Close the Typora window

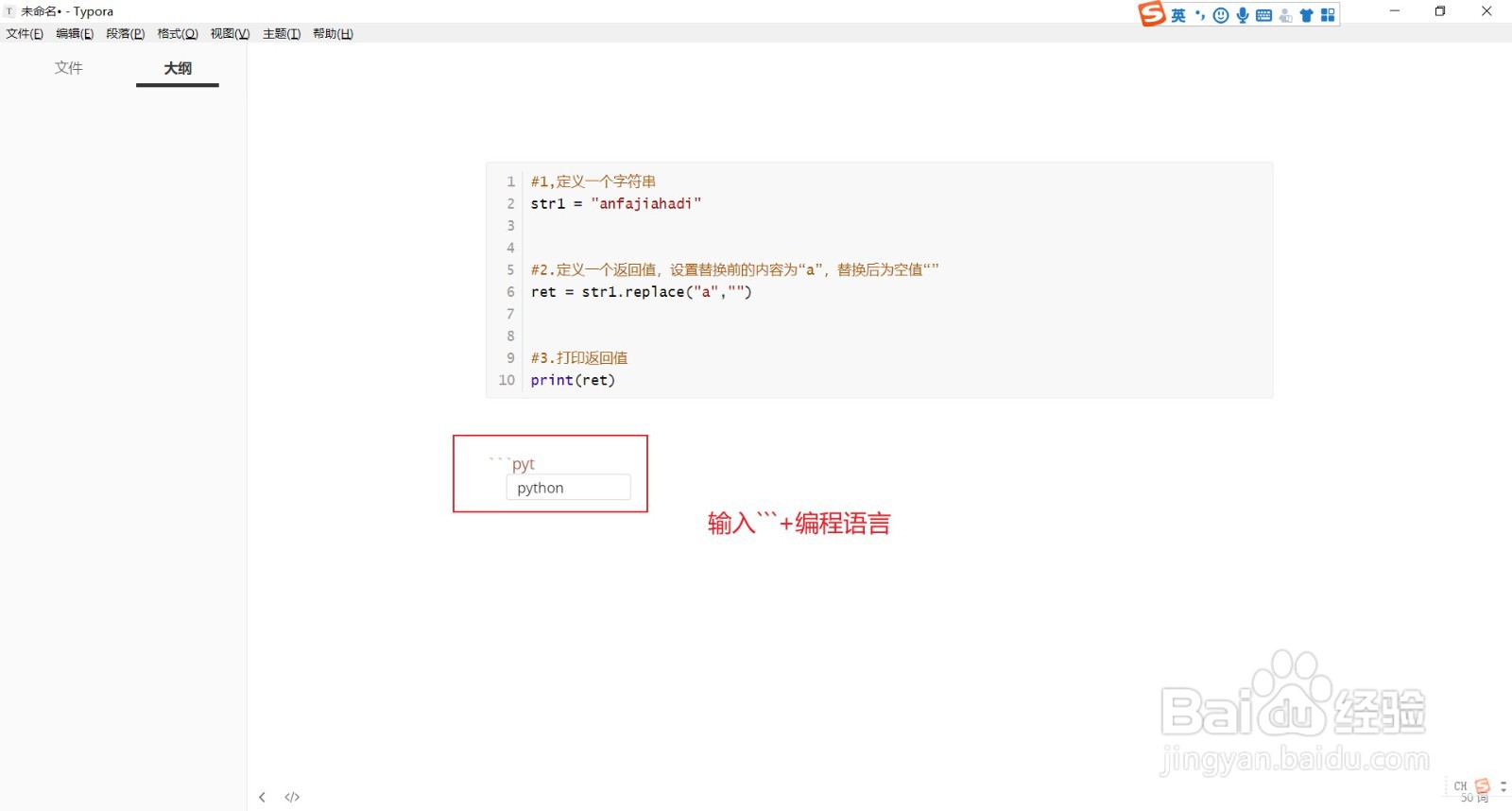click(x=1486, y=11)
